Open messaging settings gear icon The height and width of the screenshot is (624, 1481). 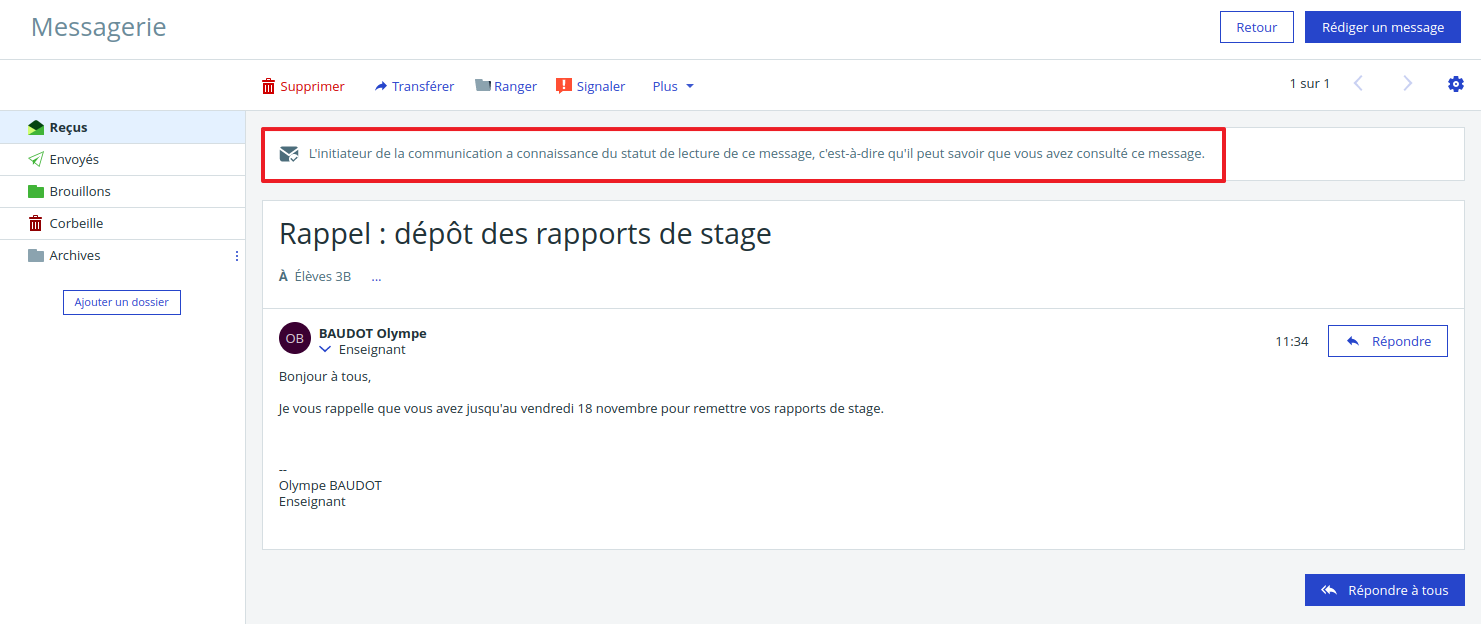pos(1456,84)
